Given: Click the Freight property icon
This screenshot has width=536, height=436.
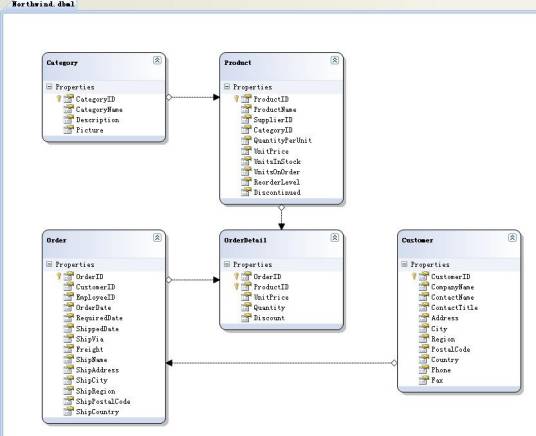Looking at the screenshot, I should coord(69,349).
